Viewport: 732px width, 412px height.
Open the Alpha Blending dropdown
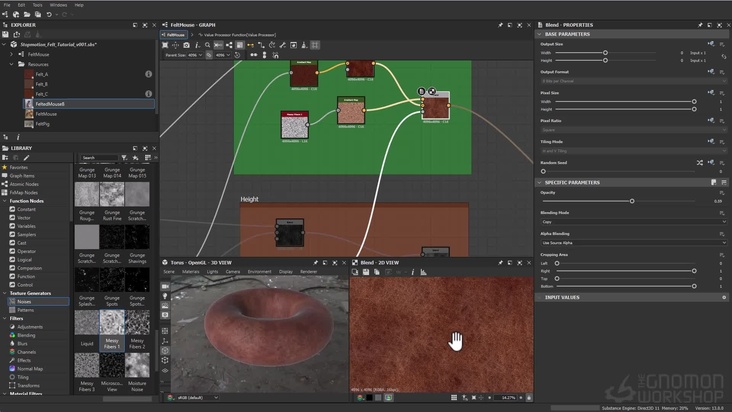(x=632, y=242)
